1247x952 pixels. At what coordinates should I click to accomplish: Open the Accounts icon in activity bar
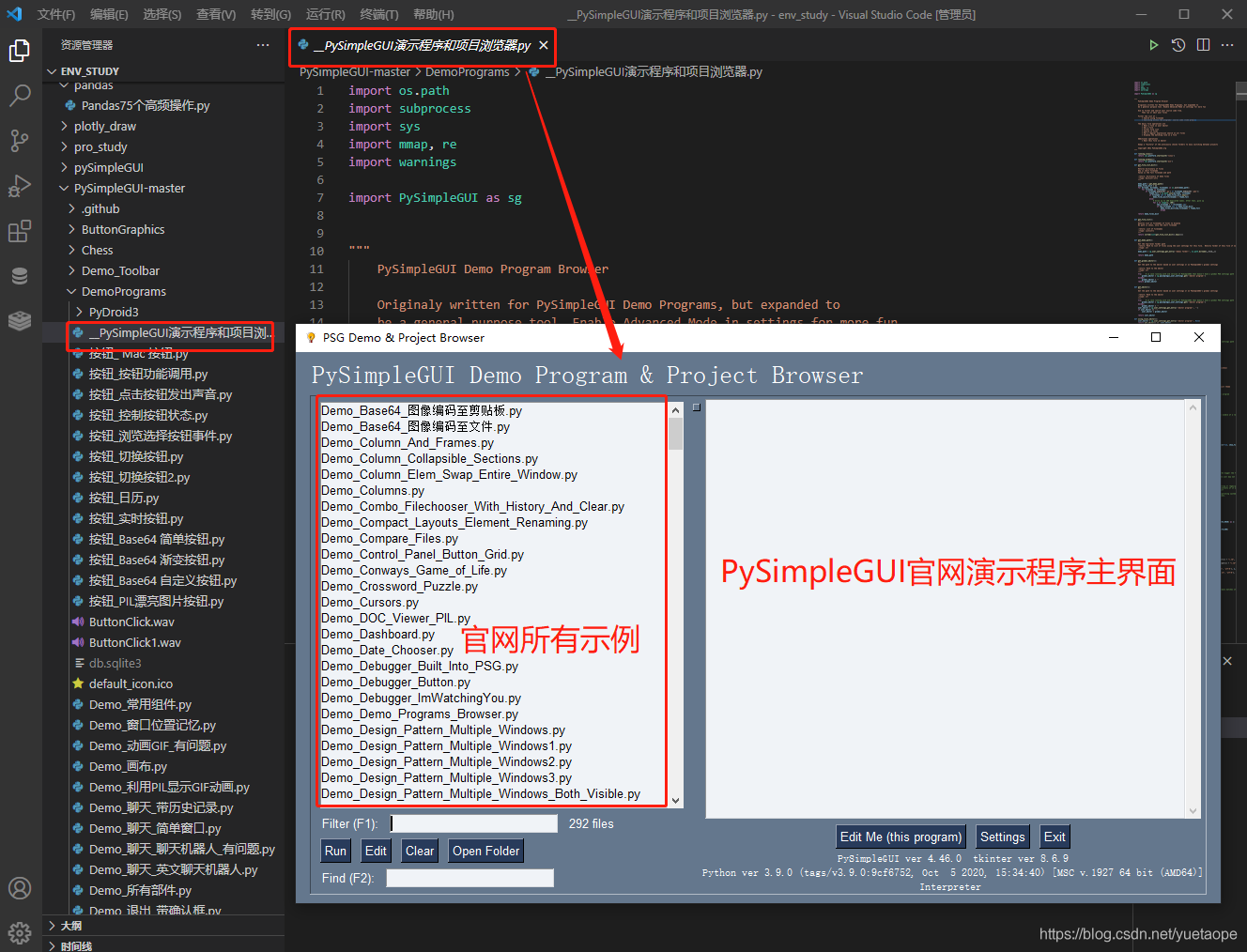click(20, 888)
